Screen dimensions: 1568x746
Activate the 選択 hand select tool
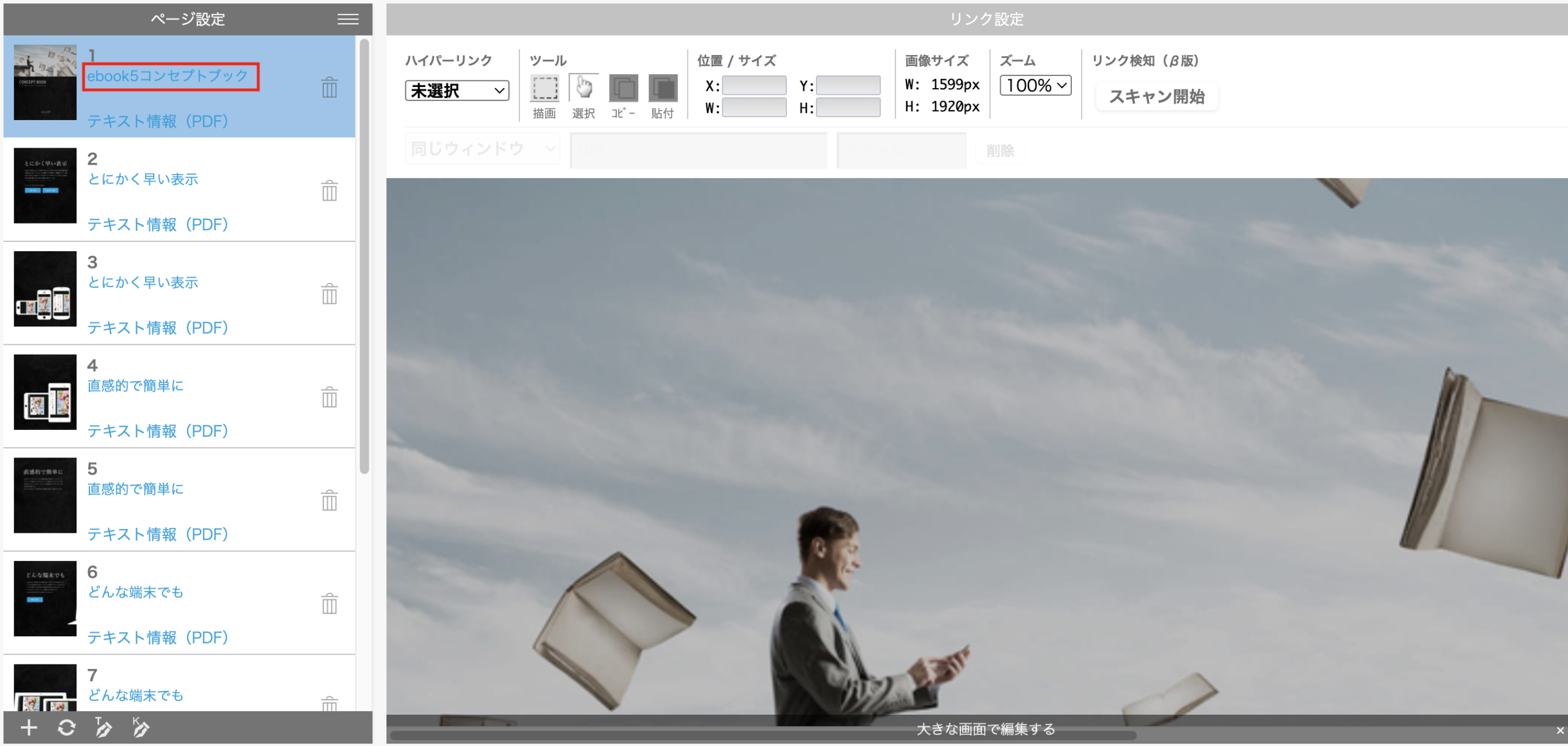(584, 88)
